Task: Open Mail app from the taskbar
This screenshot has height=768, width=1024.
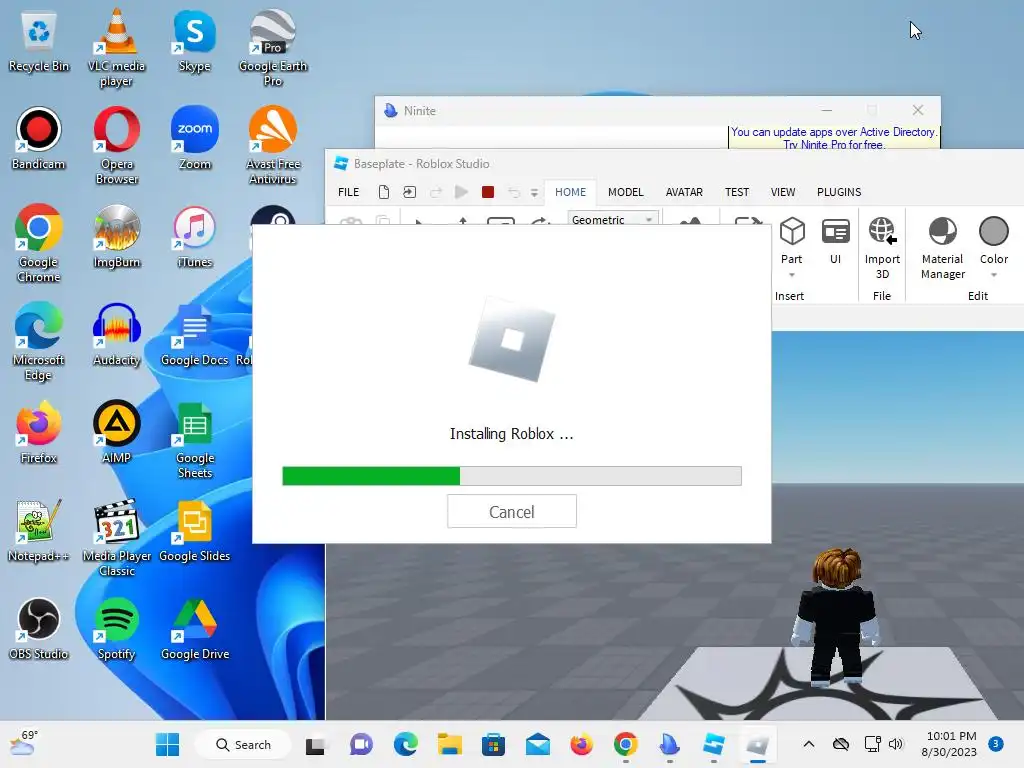Action: pos(537,744)
